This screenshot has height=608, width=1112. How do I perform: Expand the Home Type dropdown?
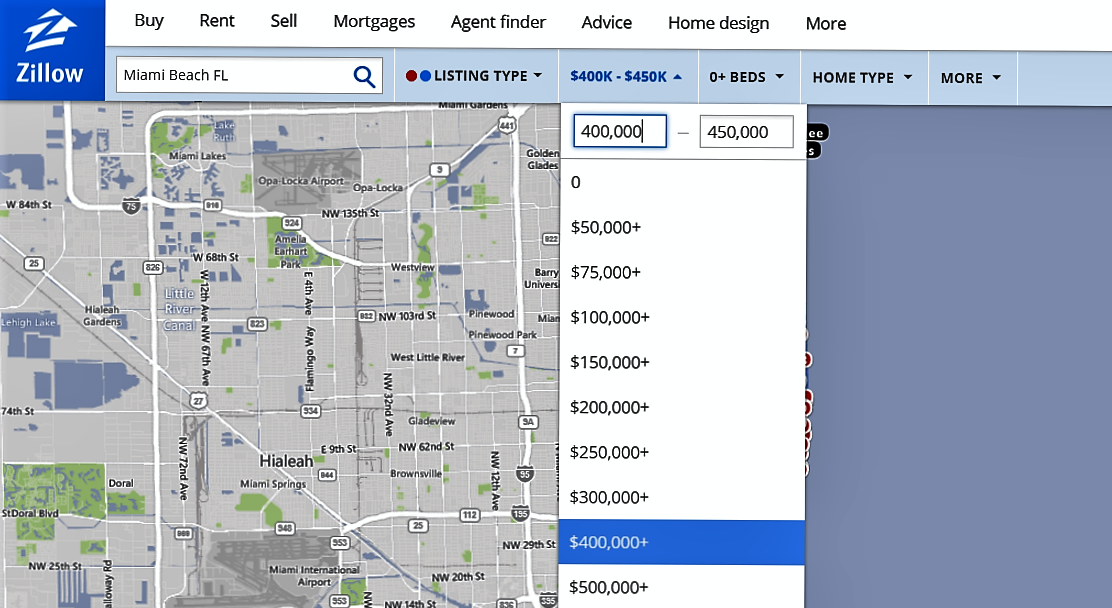[x=863, y=77]
